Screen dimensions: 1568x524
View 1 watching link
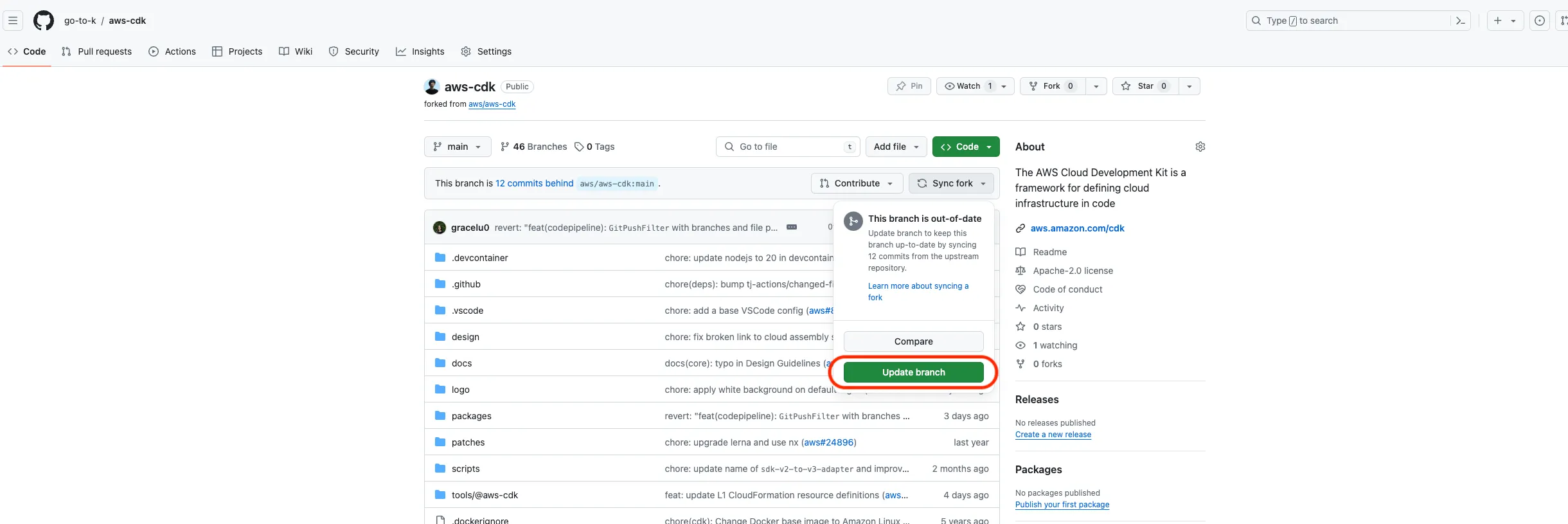(x=1046, y=345)
